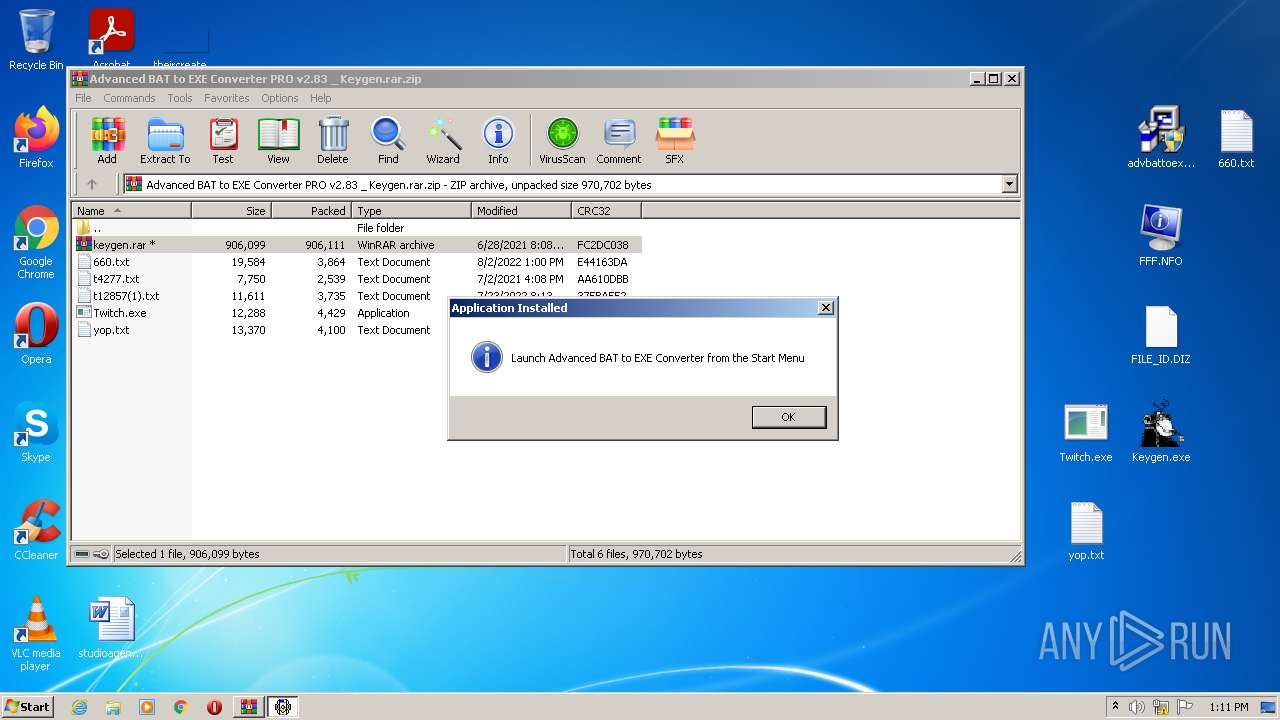The image size is (1280, 720).
Task: Select the keygen.rar row in the archive
Action: click(357, 245)
